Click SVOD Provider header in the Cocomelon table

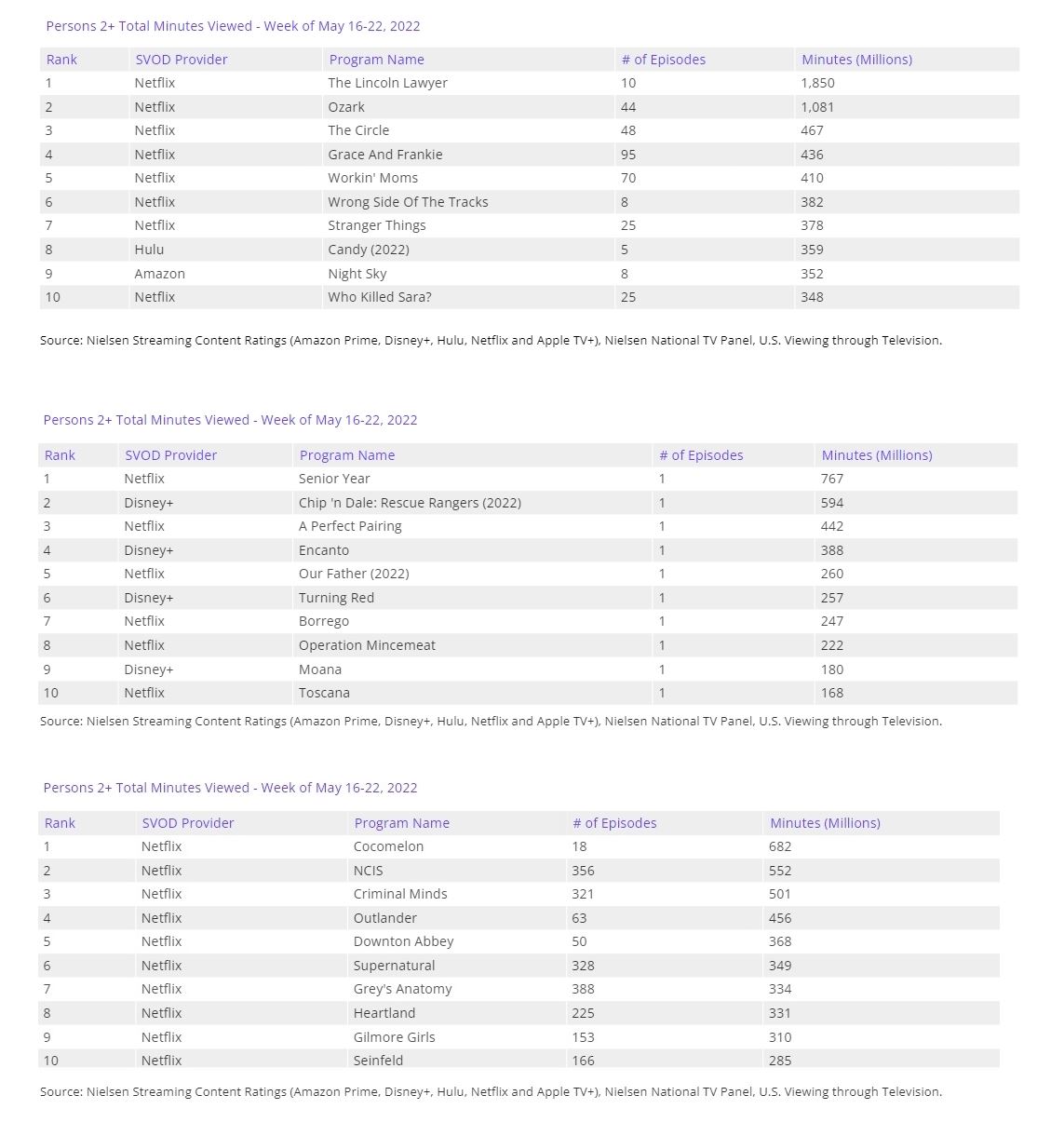click(187, 823)
